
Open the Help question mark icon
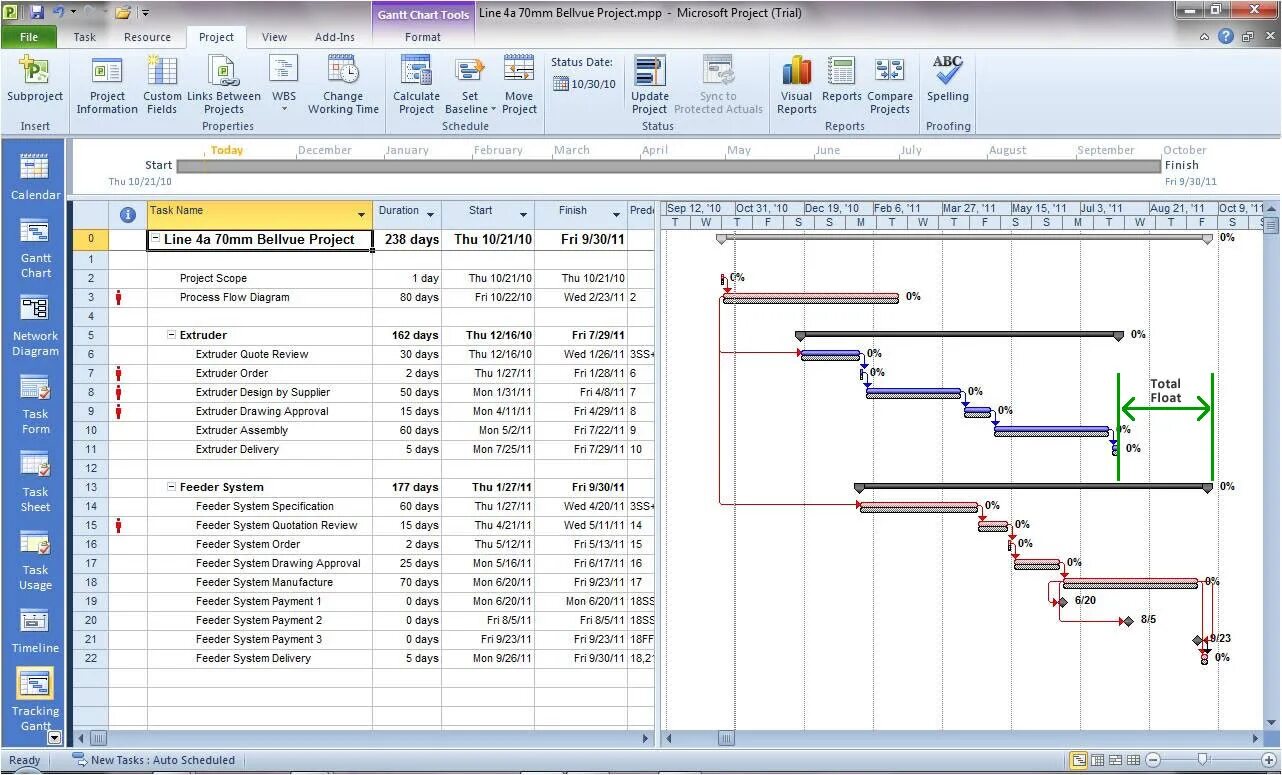1226,37
